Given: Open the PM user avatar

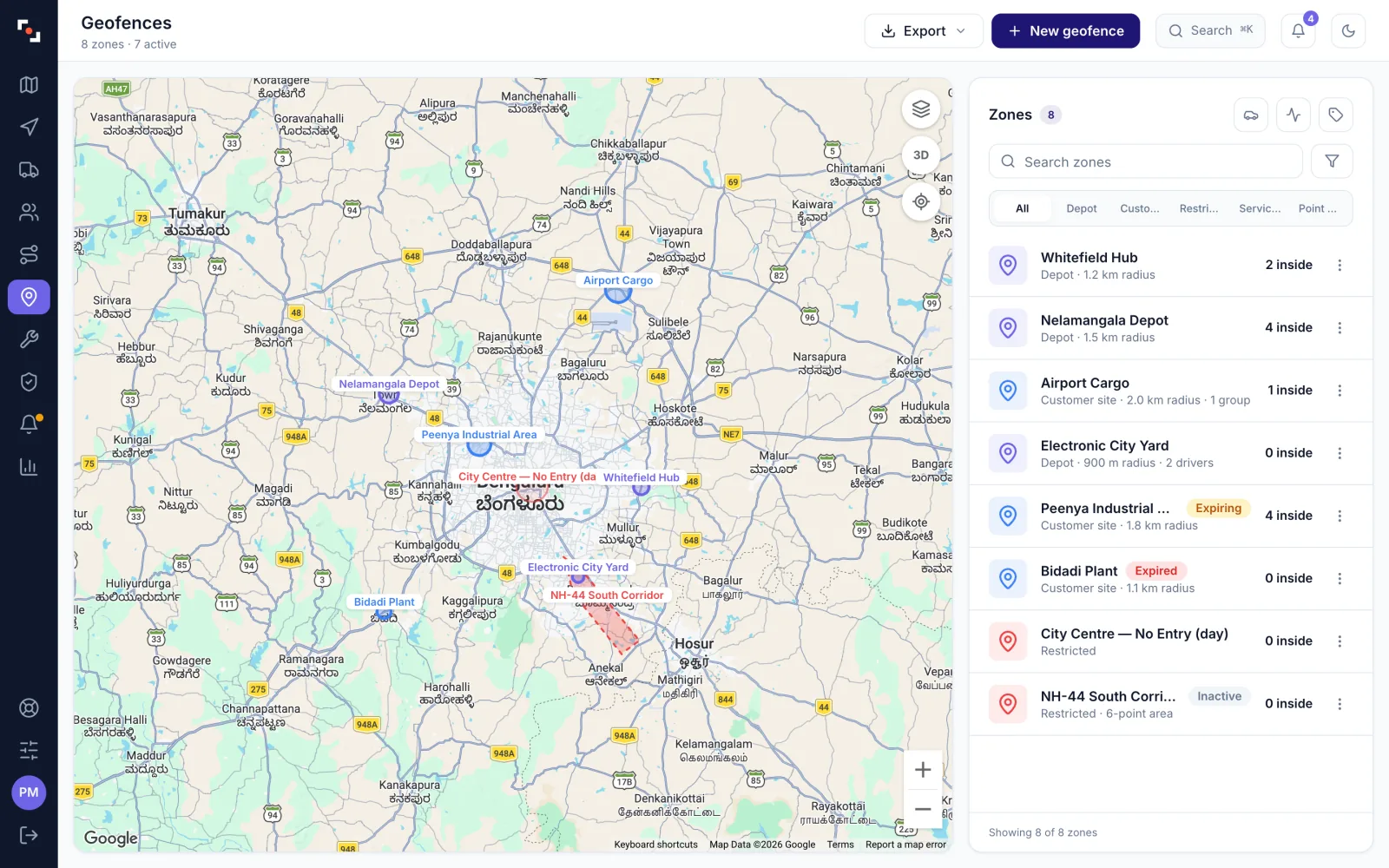Looking at the screenshot, I should tap(29, 792).
